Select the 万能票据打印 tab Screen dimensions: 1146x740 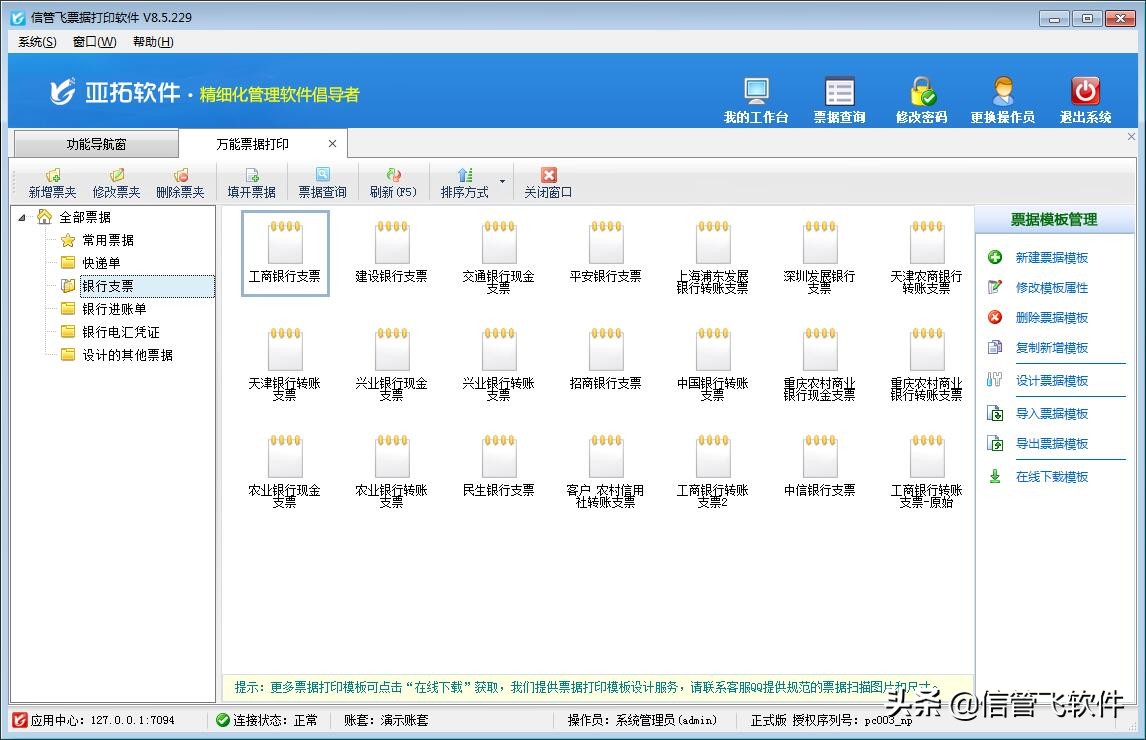[253, 144]
